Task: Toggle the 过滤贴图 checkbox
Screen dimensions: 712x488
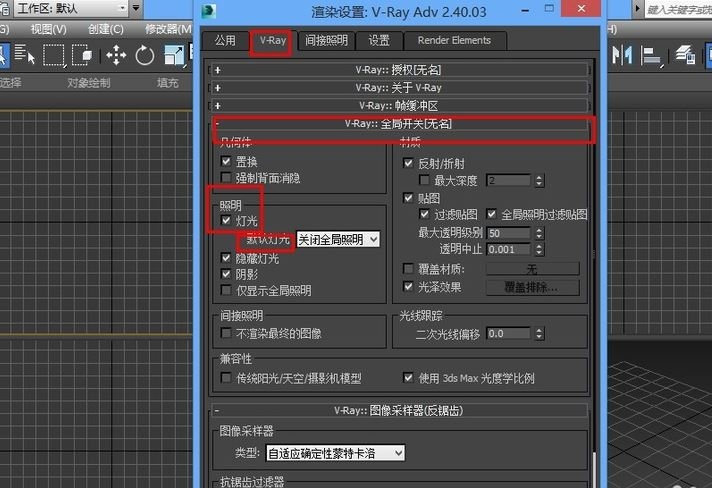Action: point(424,214)
